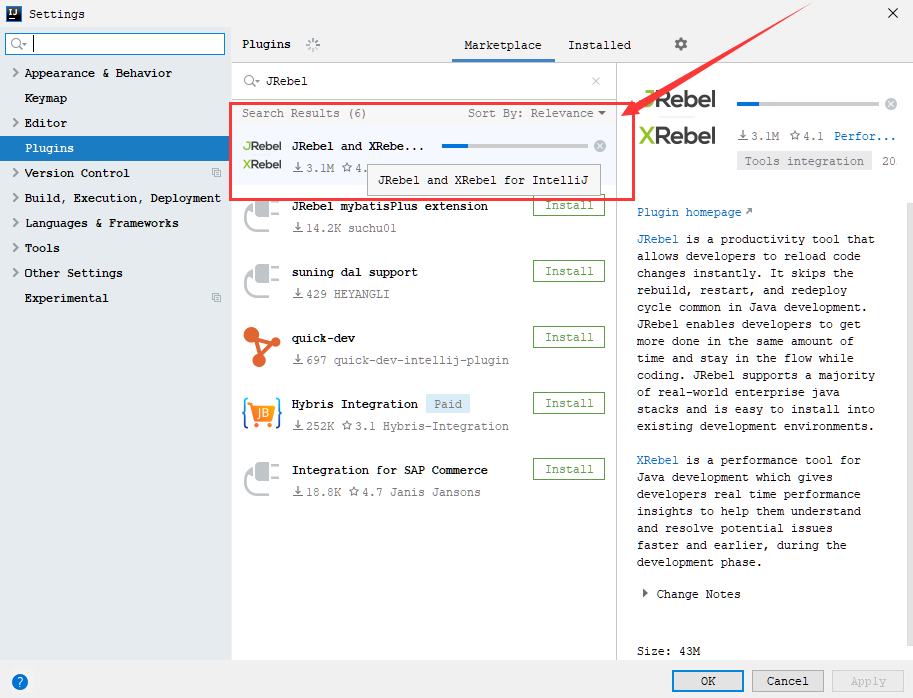Screen dimensions: 913x698
Task: Click the settings search magnifier icon
Action: click(19, 44)
